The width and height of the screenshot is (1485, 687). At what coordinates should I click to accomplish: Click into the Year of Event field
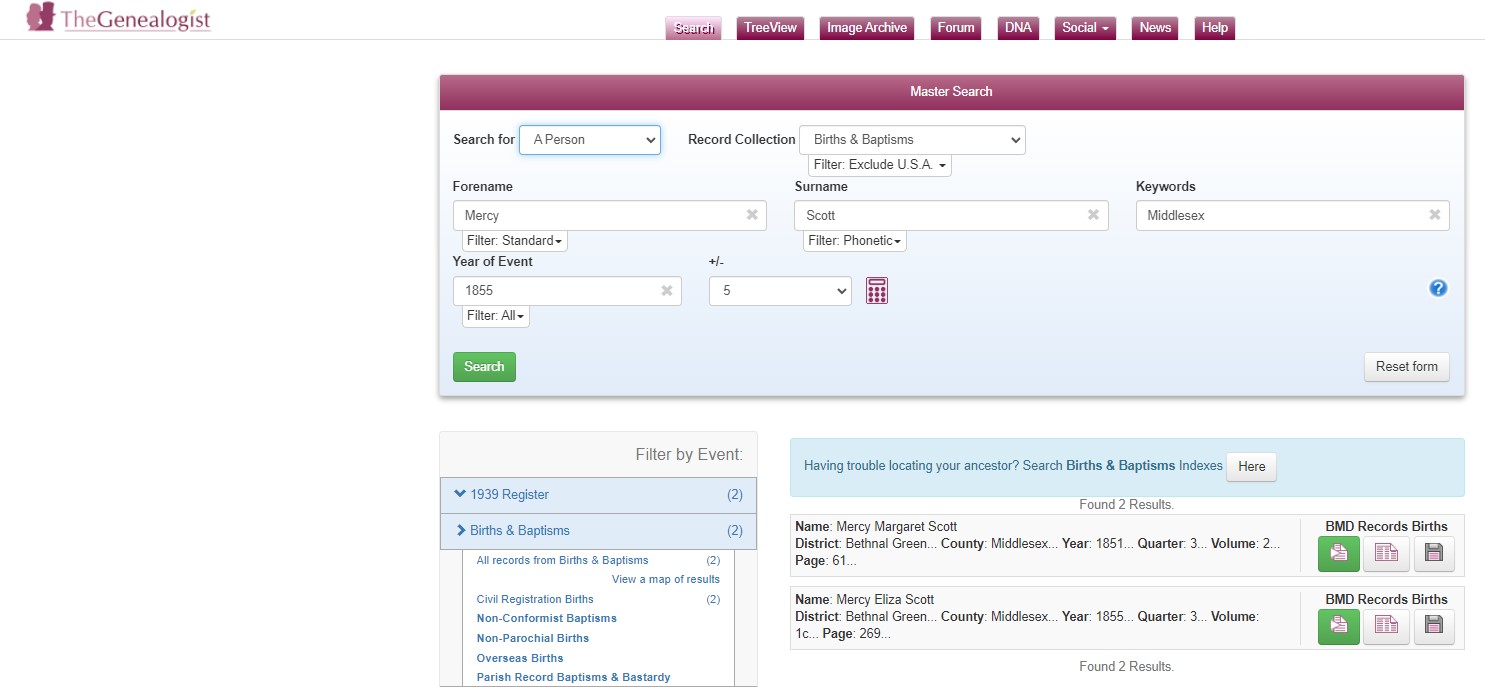[555, 291]
